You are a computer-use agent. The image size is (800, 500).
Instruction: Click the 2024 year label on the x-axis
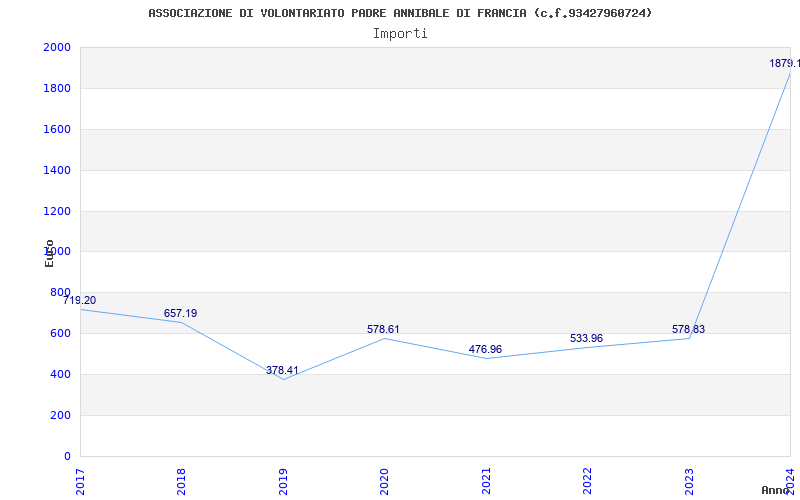click(790, 480)
